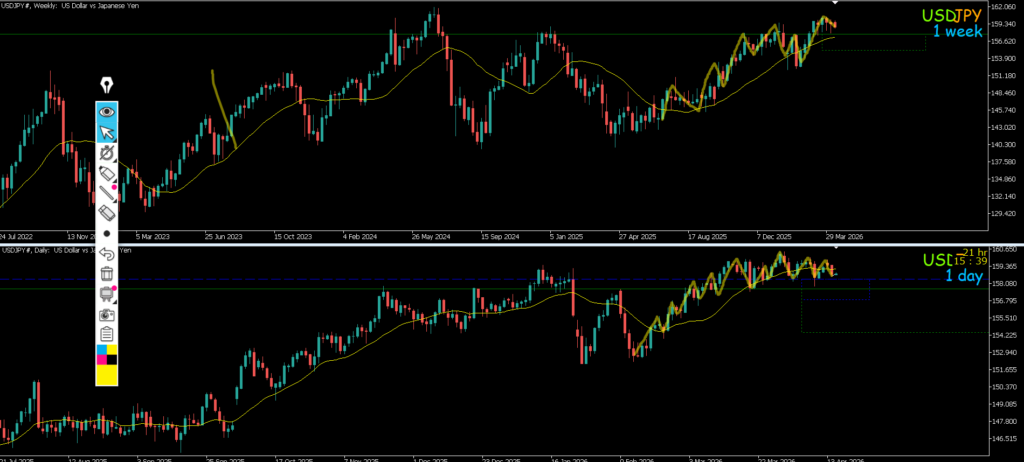The height and width of the screenshot is (462, 1024).
Task: Pick the magenta color swatch
Action: (101, 360)
